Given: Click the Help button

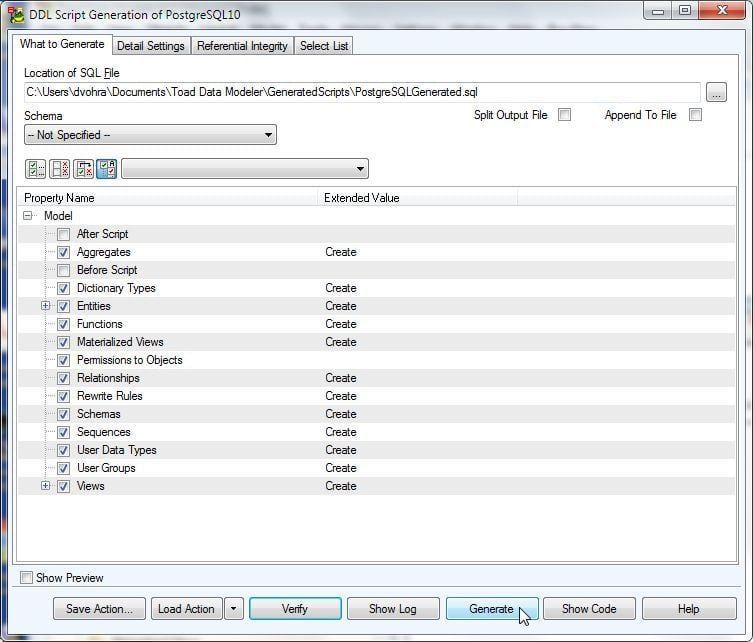Looking at the screenshot, I should coord(689,609).
